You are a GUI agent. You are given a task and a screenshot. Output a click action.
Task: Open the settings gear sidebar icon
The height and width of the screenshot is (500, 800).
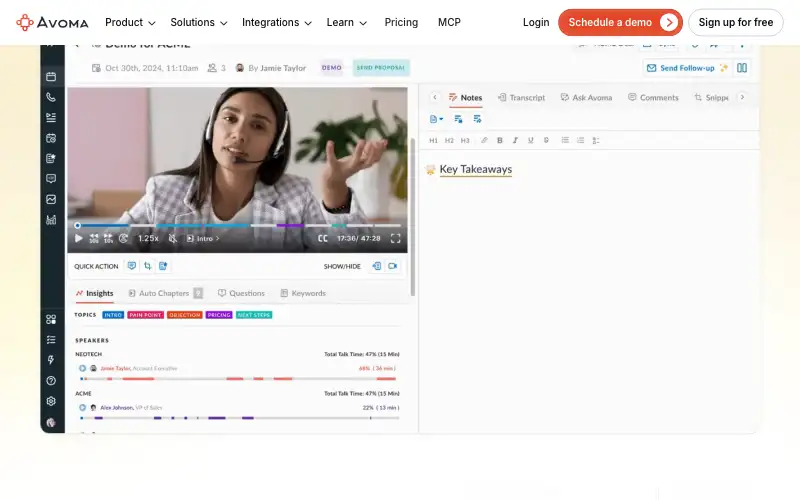(51, 401)
